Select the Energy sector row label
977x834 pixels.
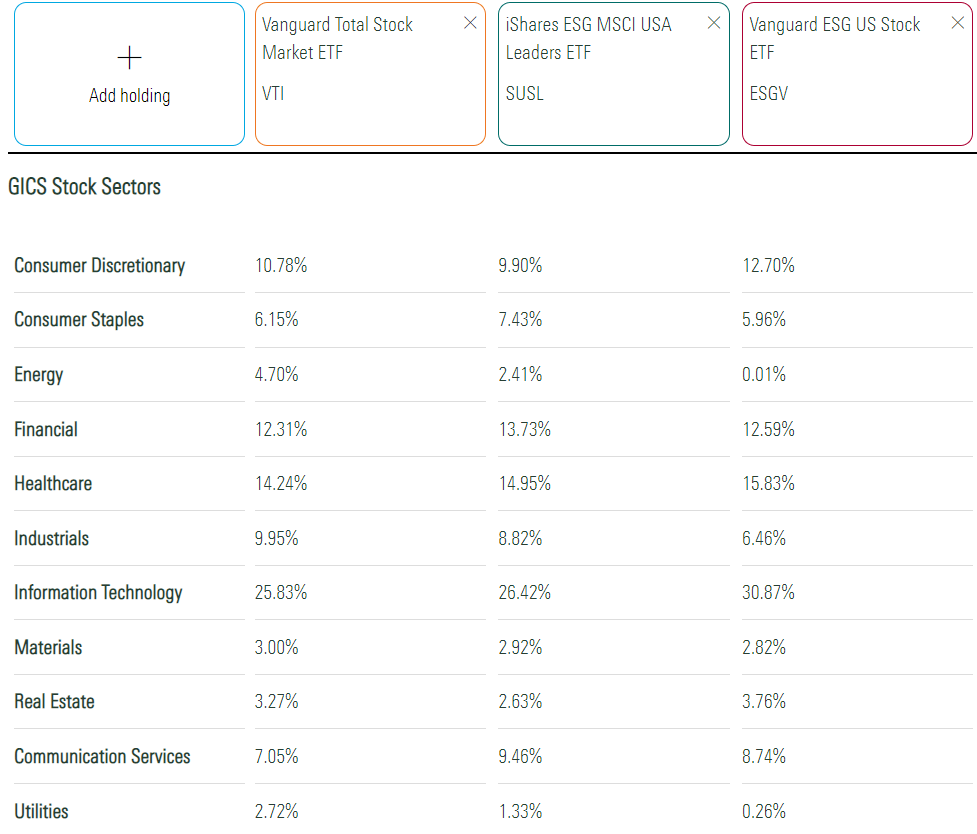[39, 375]
